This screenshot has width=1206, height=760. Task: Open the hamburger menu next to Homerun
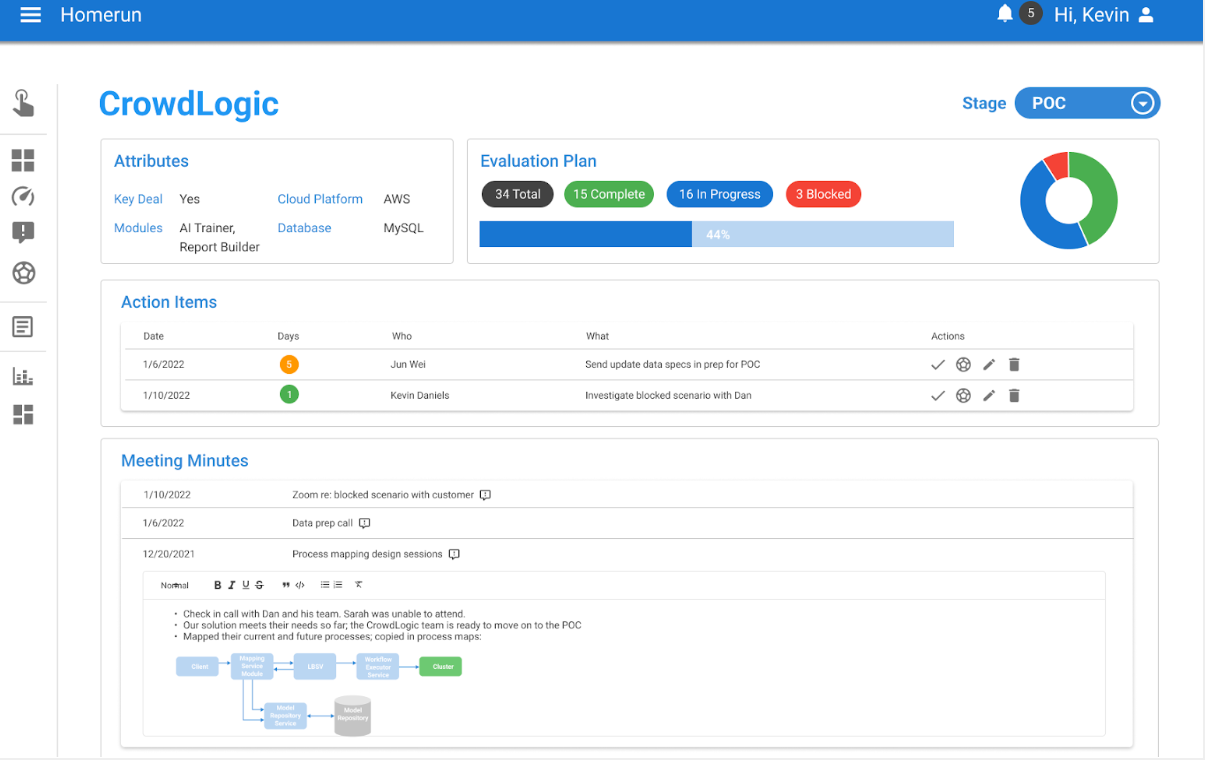(31, 15)
